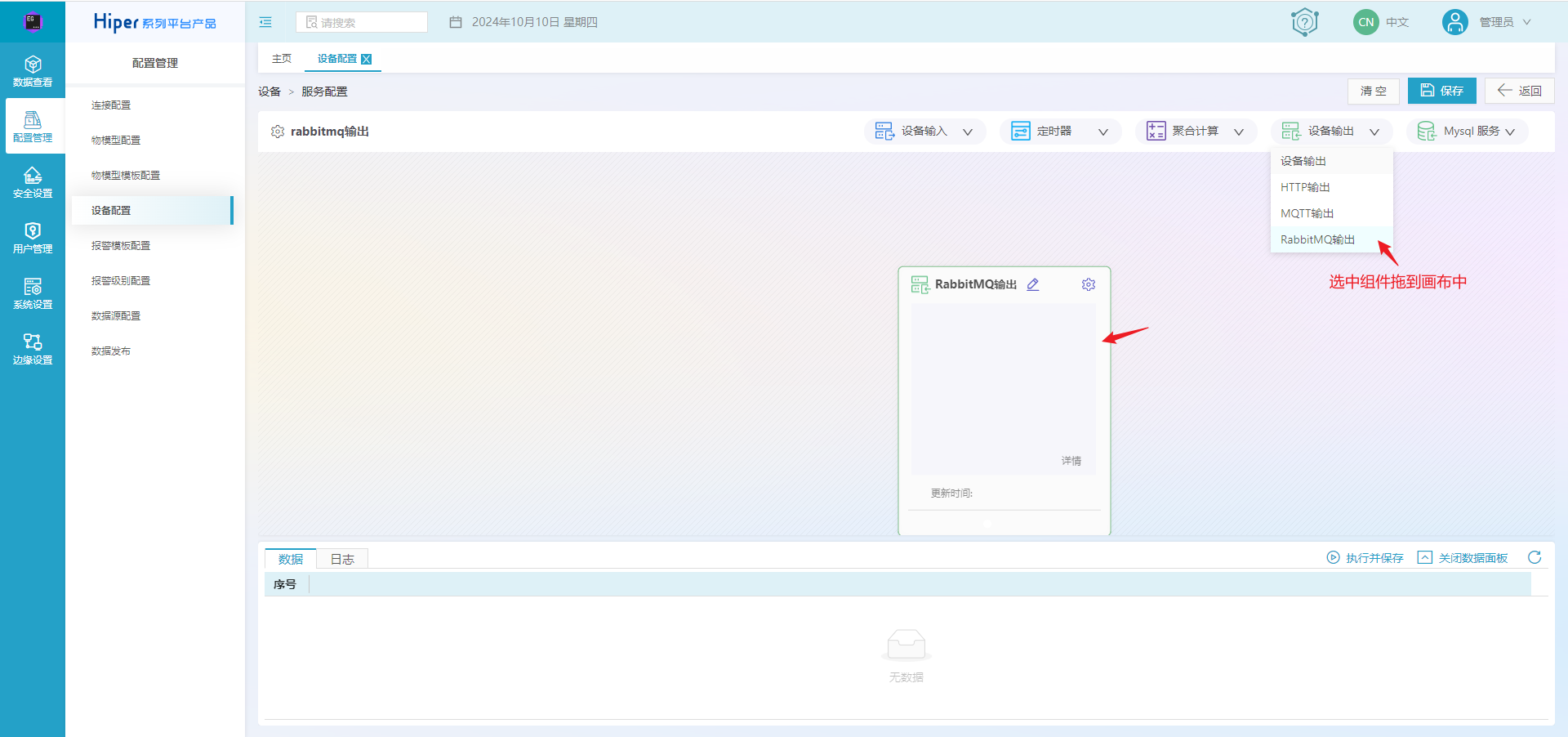
Task: Open 连接配置 menu item
Action: click(x=111, y=105)
